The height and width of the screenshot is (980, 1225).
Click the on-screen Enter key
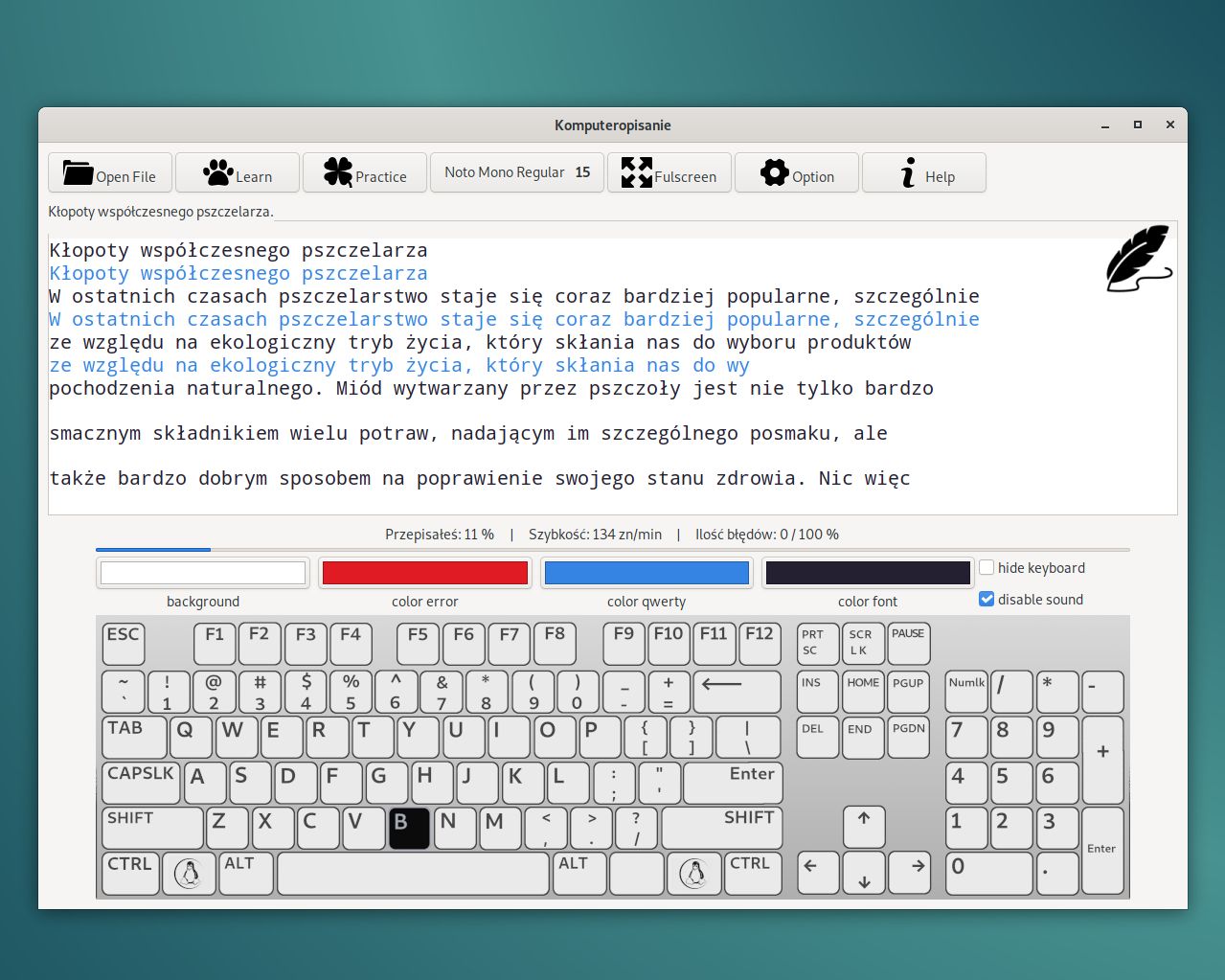point(733,783)
